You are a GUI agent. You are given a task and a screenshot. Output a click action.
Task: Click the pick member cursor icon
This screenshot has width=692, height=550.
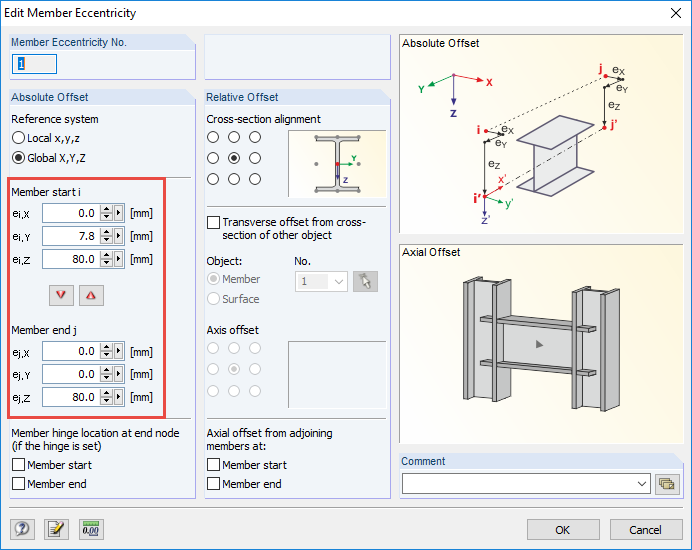click(365, 281)
